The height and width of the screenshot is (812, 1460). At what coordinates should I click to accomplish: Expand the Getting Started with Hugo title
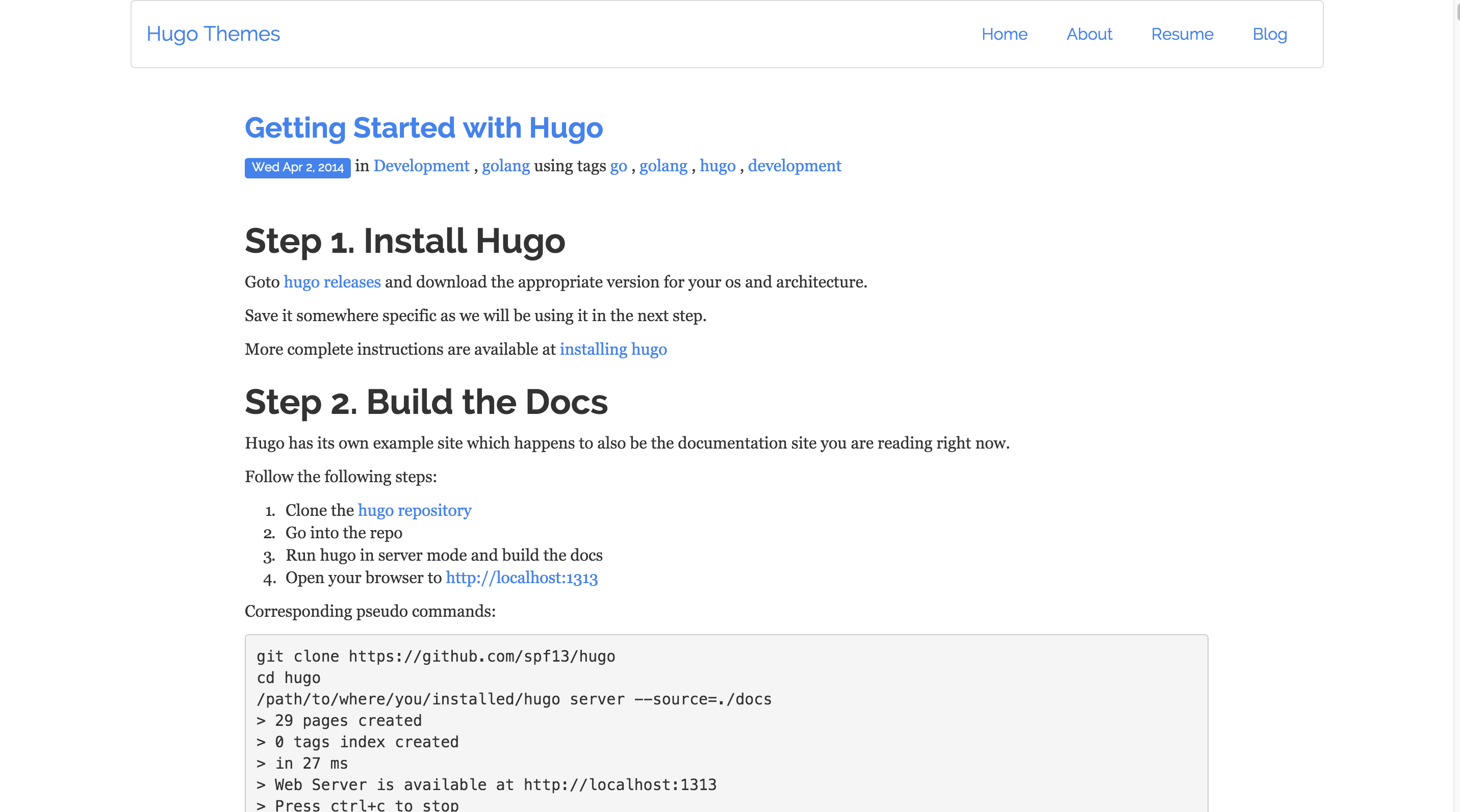click(x=424, y=128)
